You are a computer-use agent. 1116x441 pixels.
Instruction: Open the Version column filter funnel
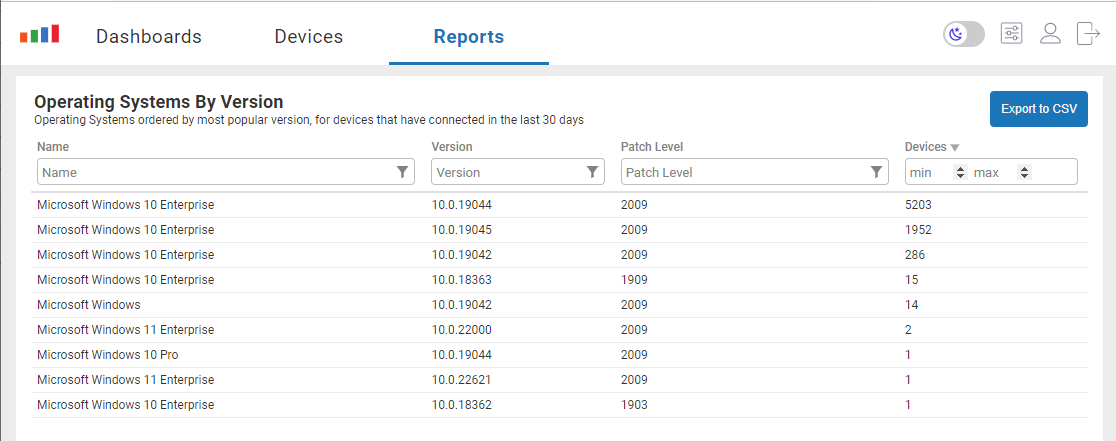pos(591,172)
